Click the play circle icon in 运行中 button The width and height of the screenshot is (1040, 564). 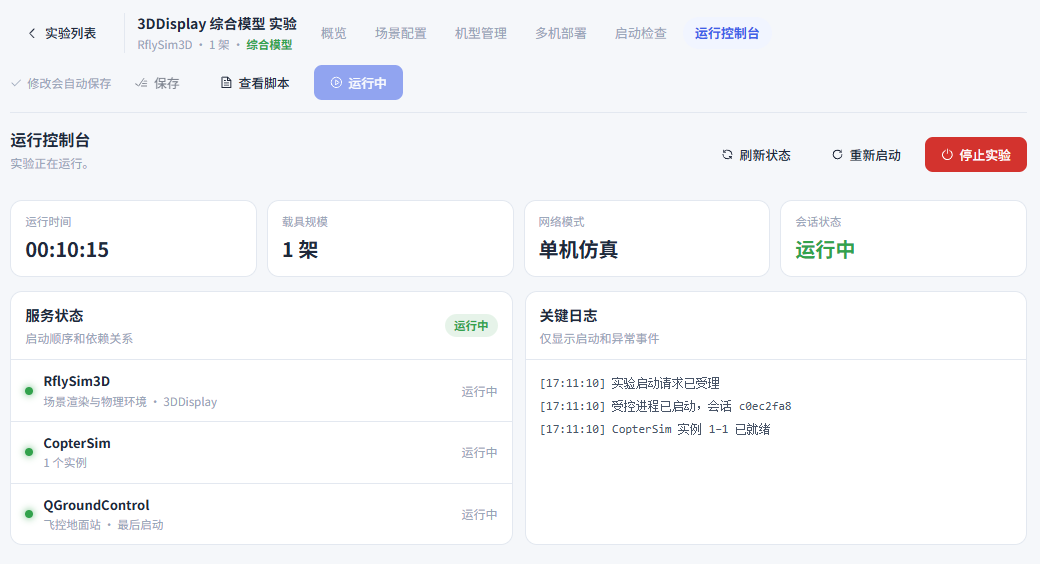point(336,83)
